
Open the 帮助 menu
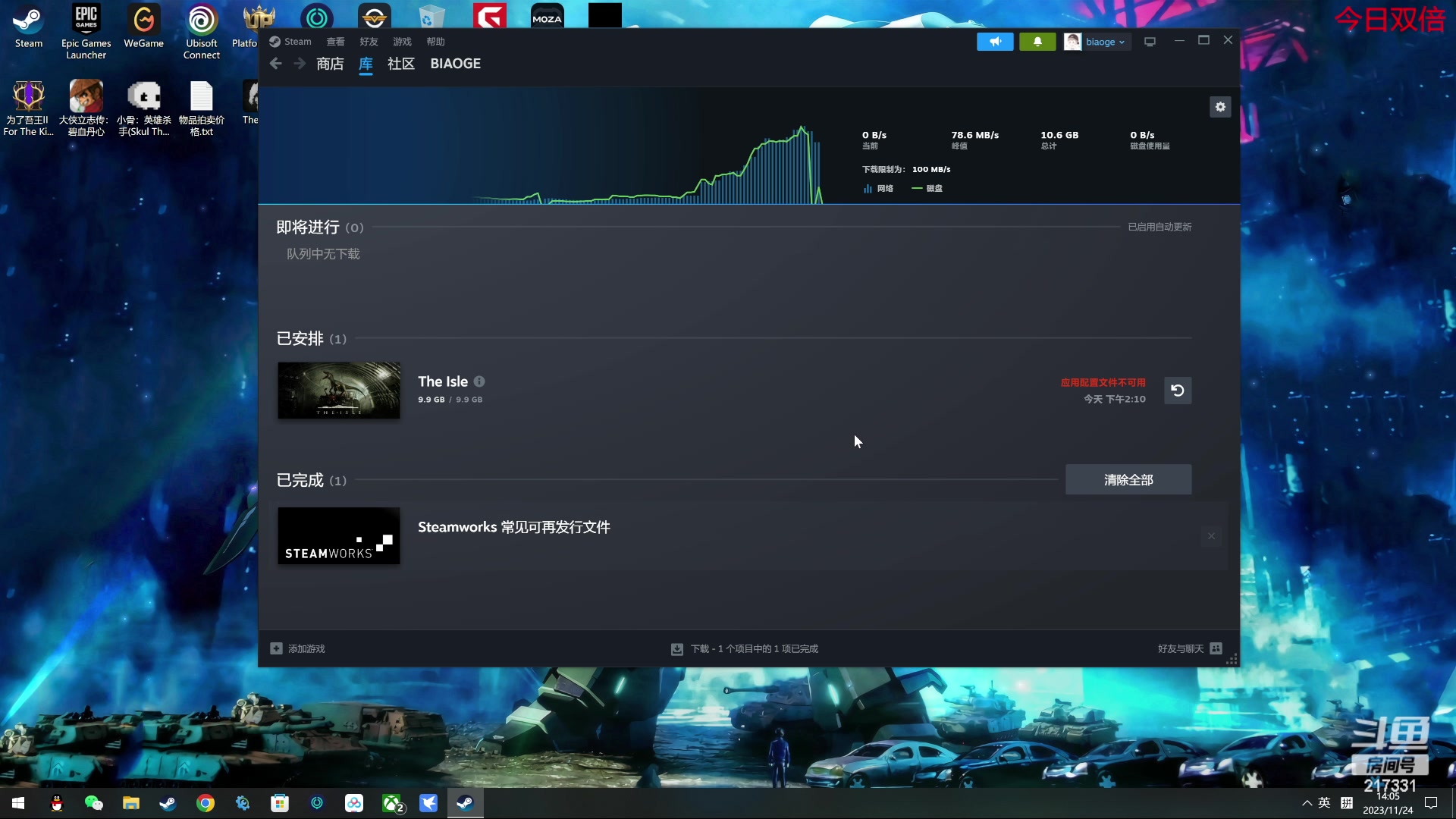(x=435, y=42)
